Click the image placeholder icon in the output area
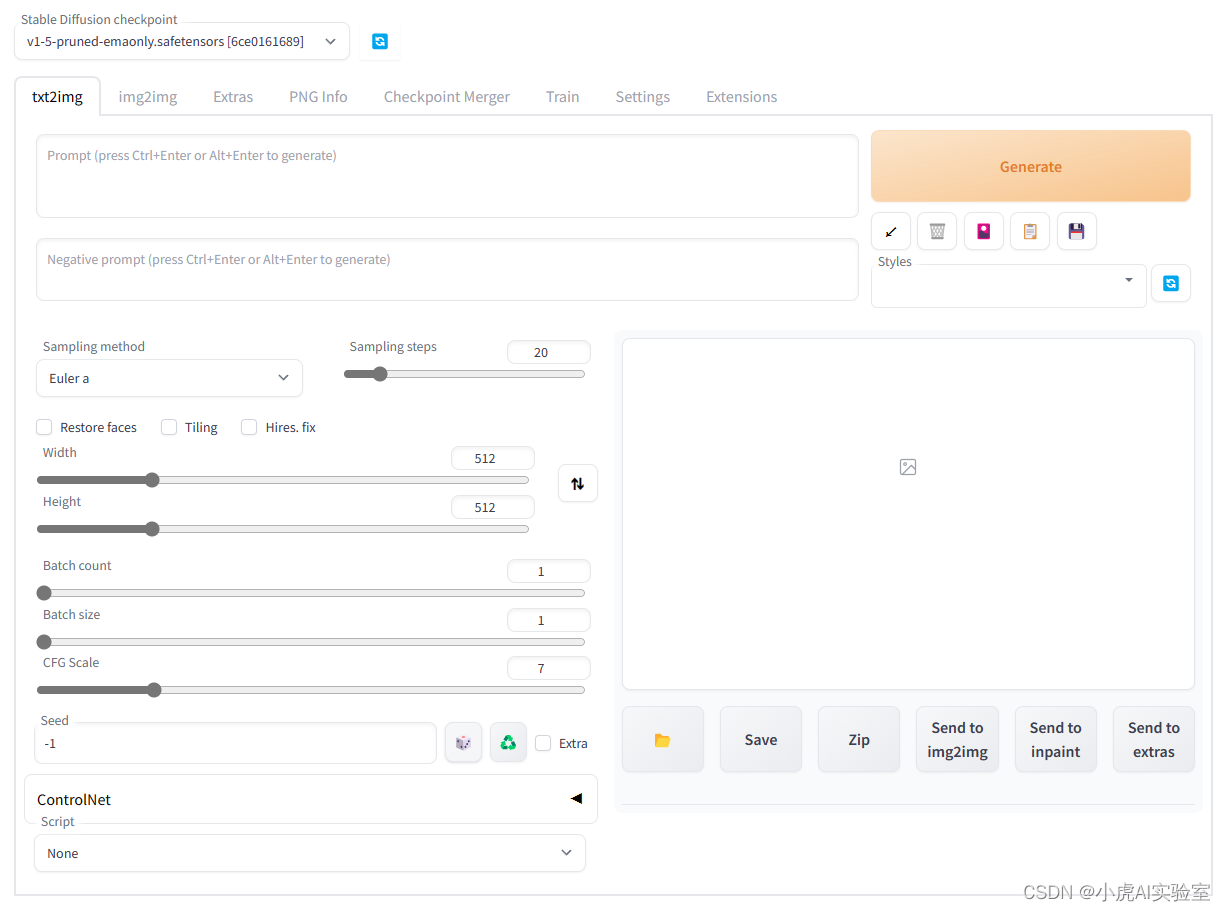The image size is (1225, 911). click(x=908, y=467)
